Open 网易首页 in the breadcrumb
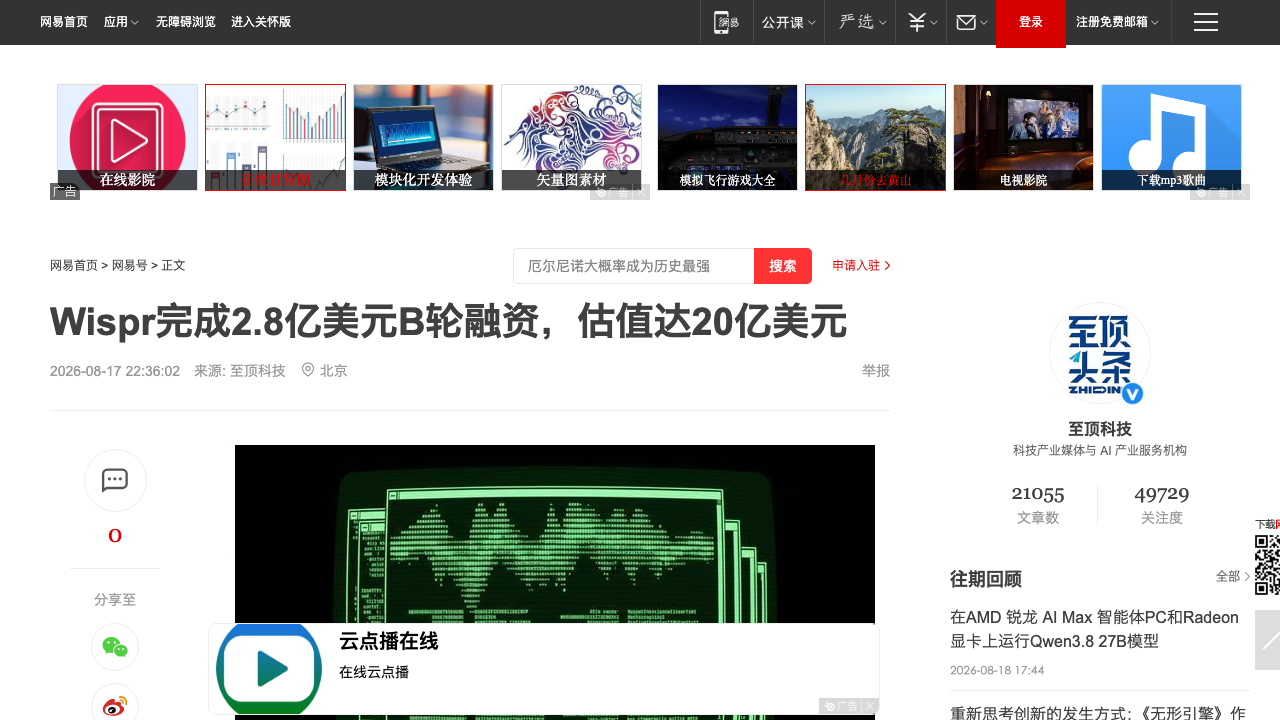 point(74,266)
